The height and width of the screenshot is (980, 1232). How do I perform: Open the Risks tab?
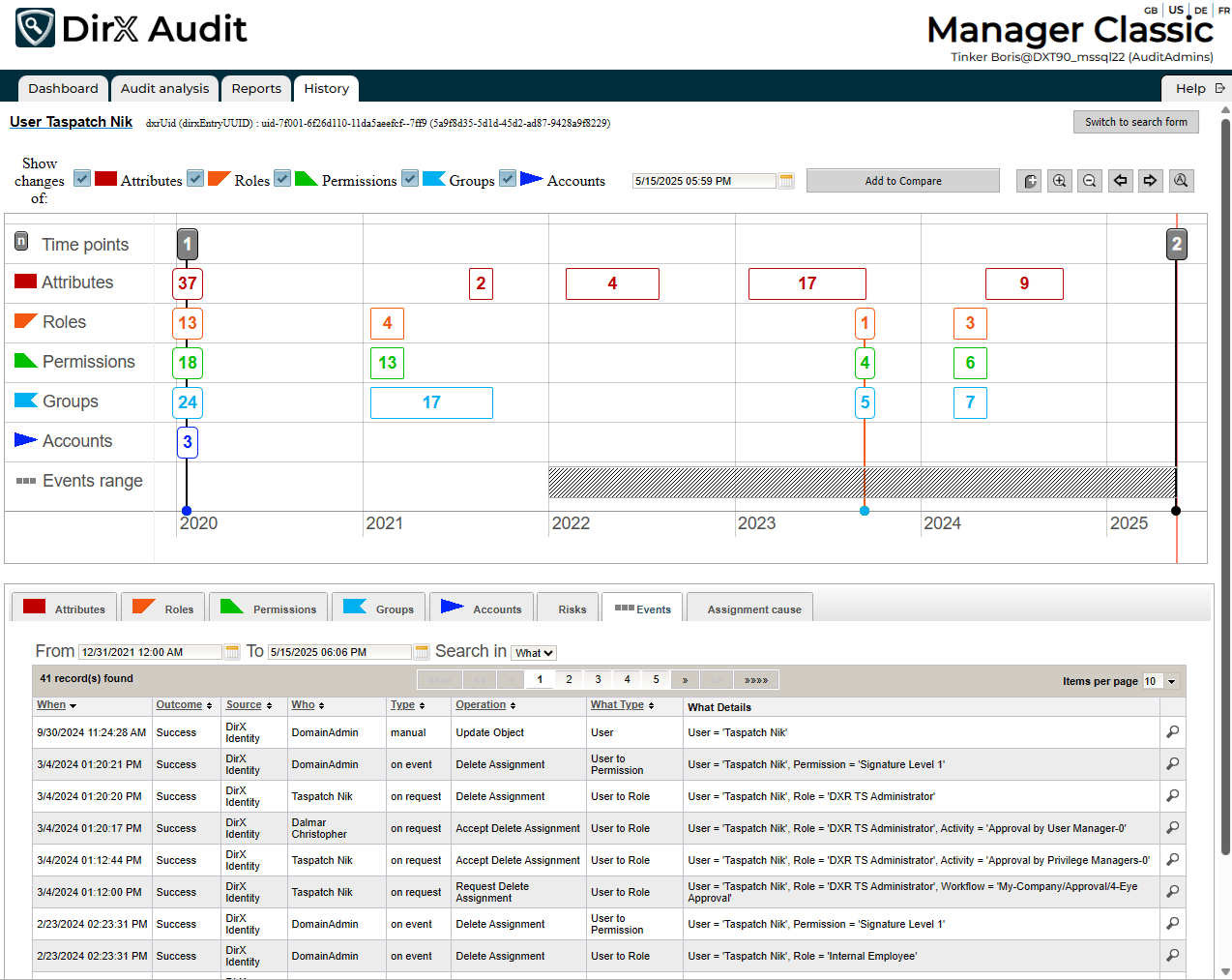(x=572, y=609)
